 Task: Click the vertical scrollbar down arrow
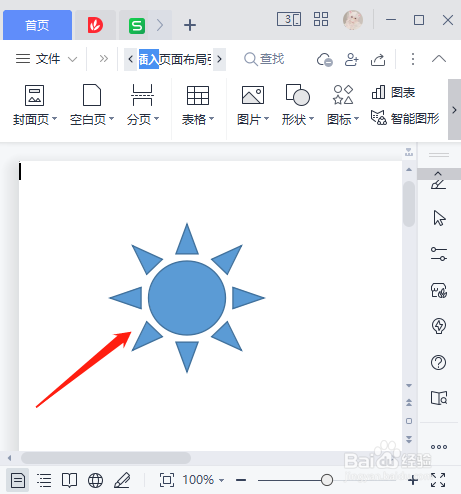pyautogui.click(x=409, y=386)
